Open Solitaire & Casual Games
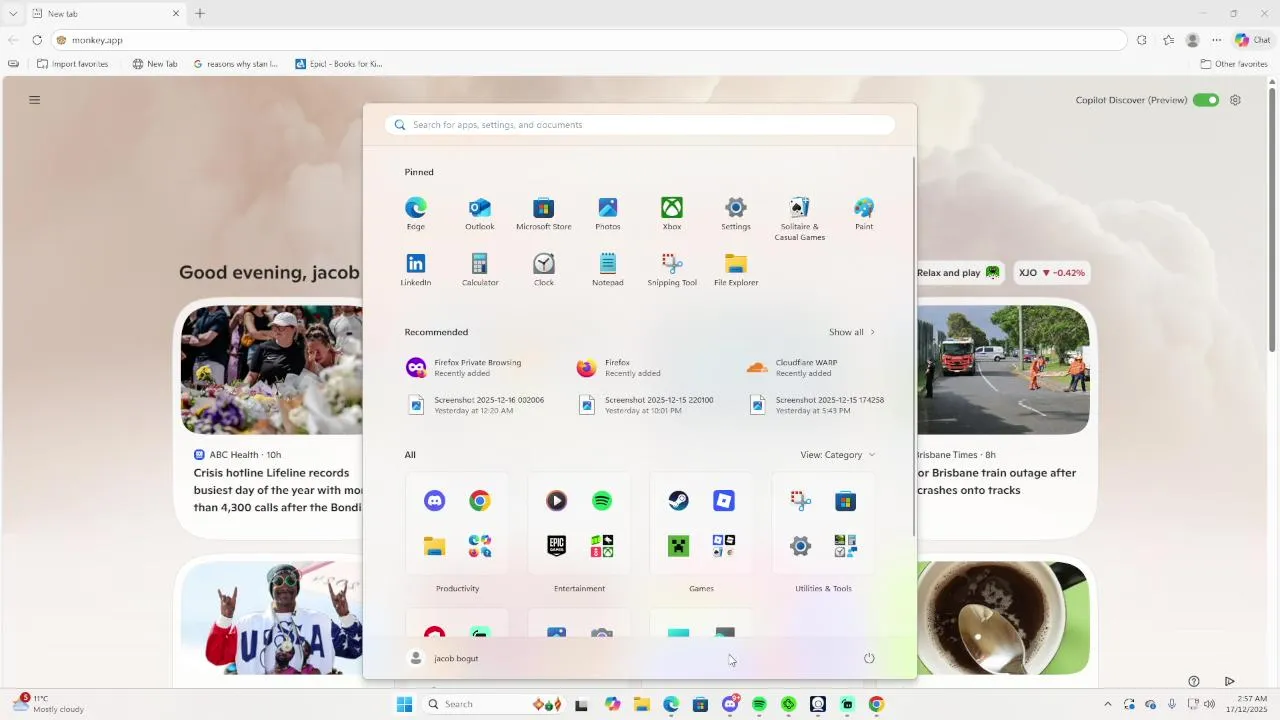Viewport: 1280px width, 720px height. [800, 218]
